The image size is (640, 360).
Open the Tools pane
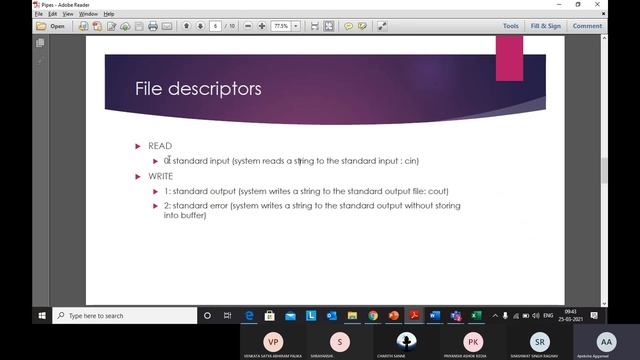511,26
